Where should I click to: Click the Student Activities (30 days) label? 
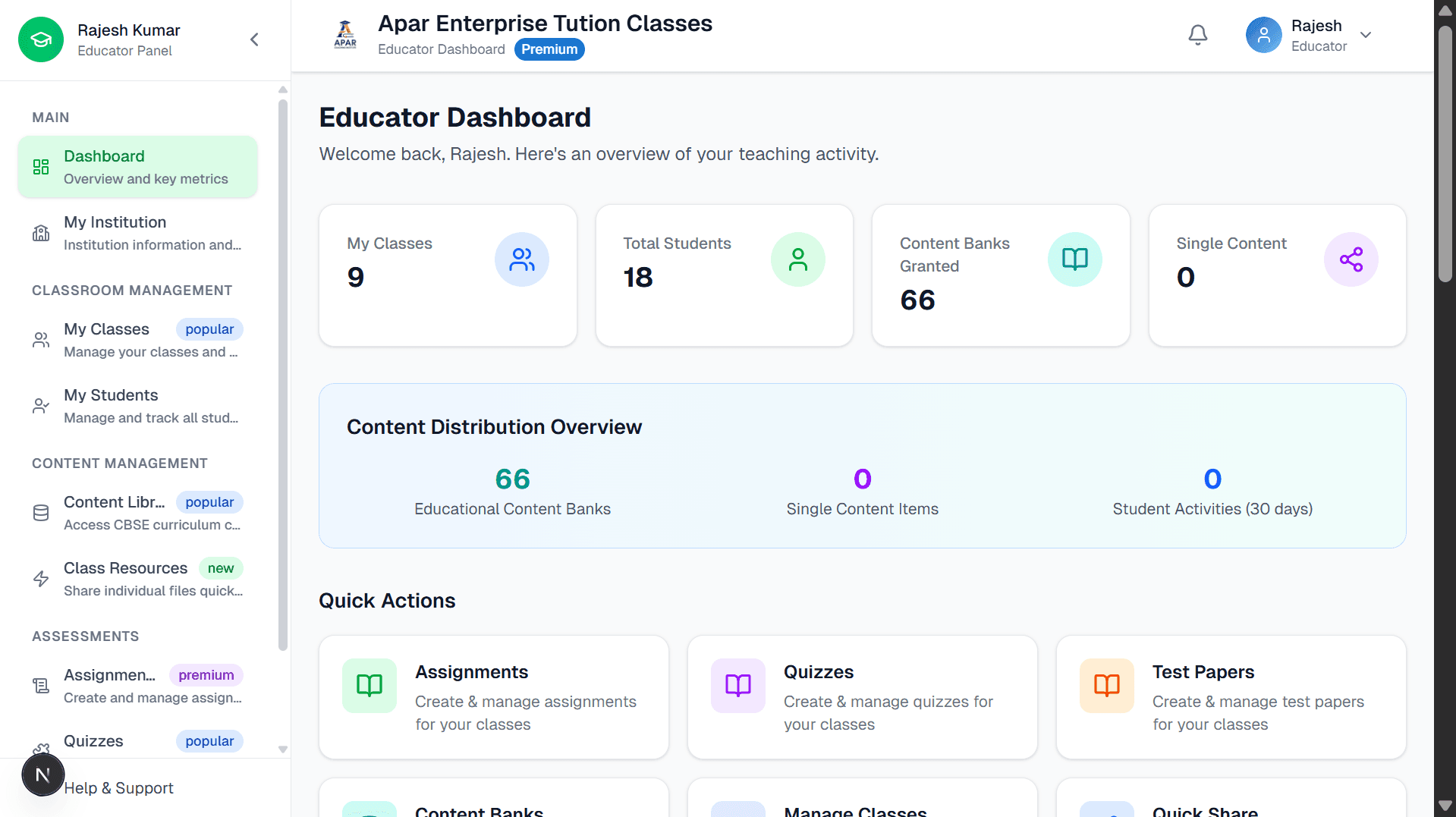[x=1212, y=509]
